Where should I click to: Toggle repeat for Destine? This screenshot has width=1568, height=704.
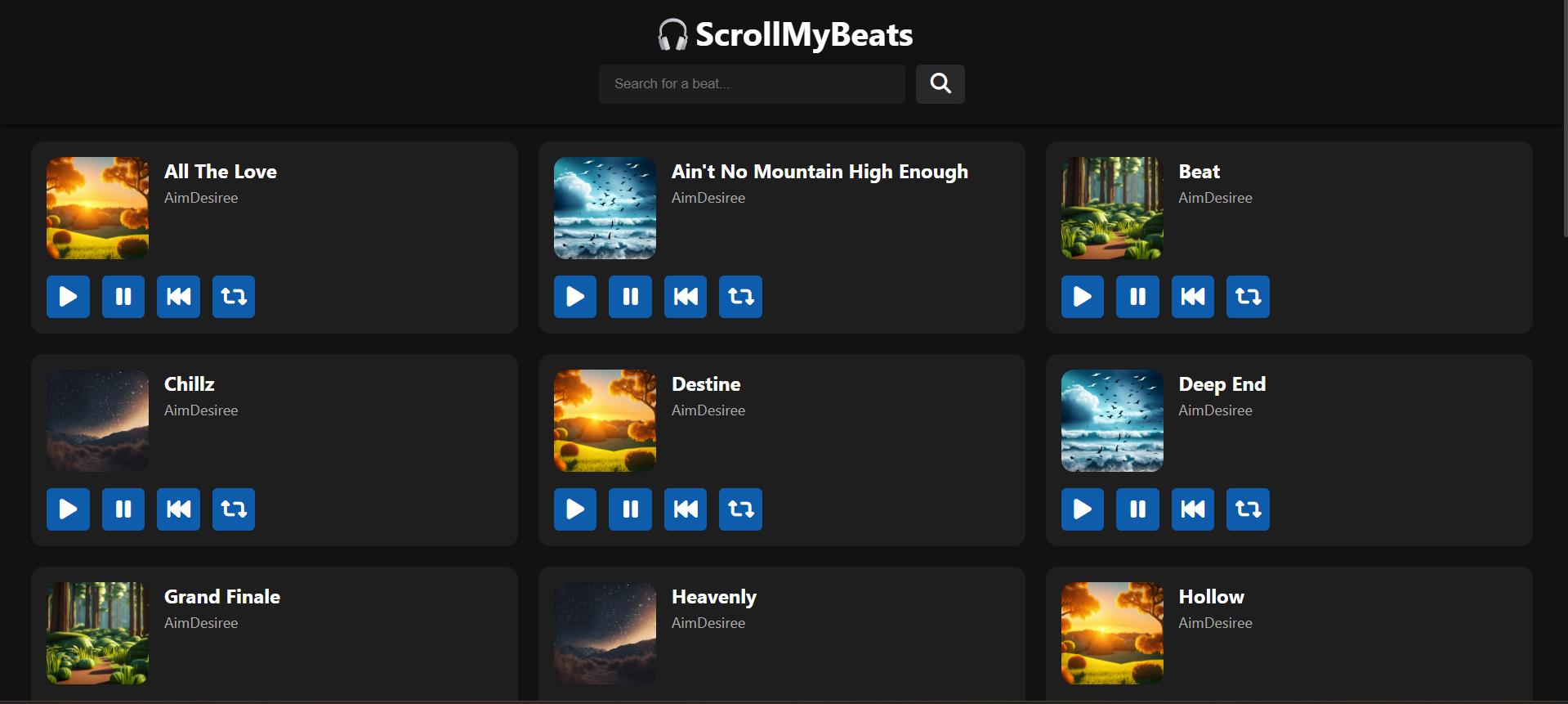click(x=740, y=509)
